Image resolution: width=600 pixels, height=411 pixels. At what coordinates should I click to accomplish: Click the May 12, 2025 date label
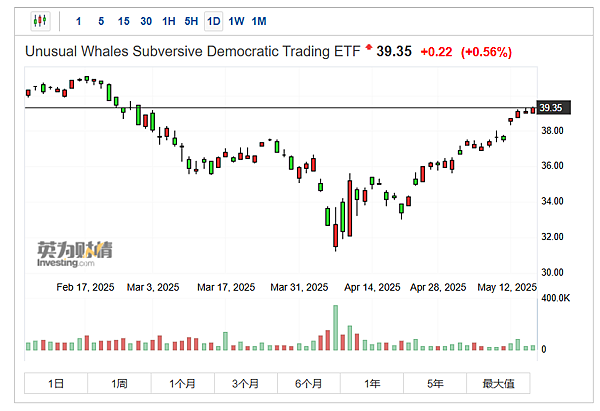click(507, 287)
